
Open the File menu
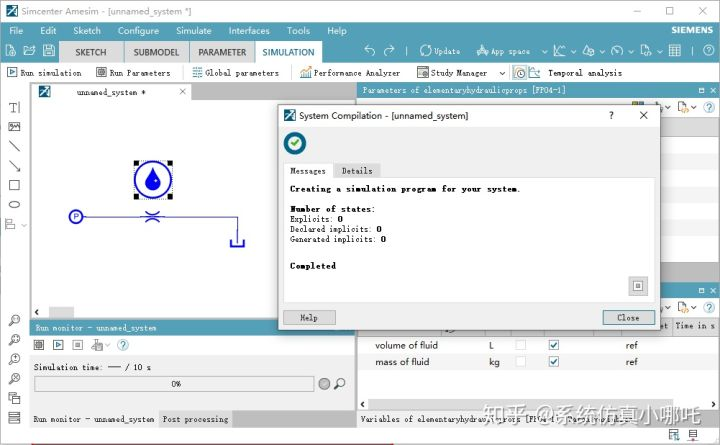(16, 31)
